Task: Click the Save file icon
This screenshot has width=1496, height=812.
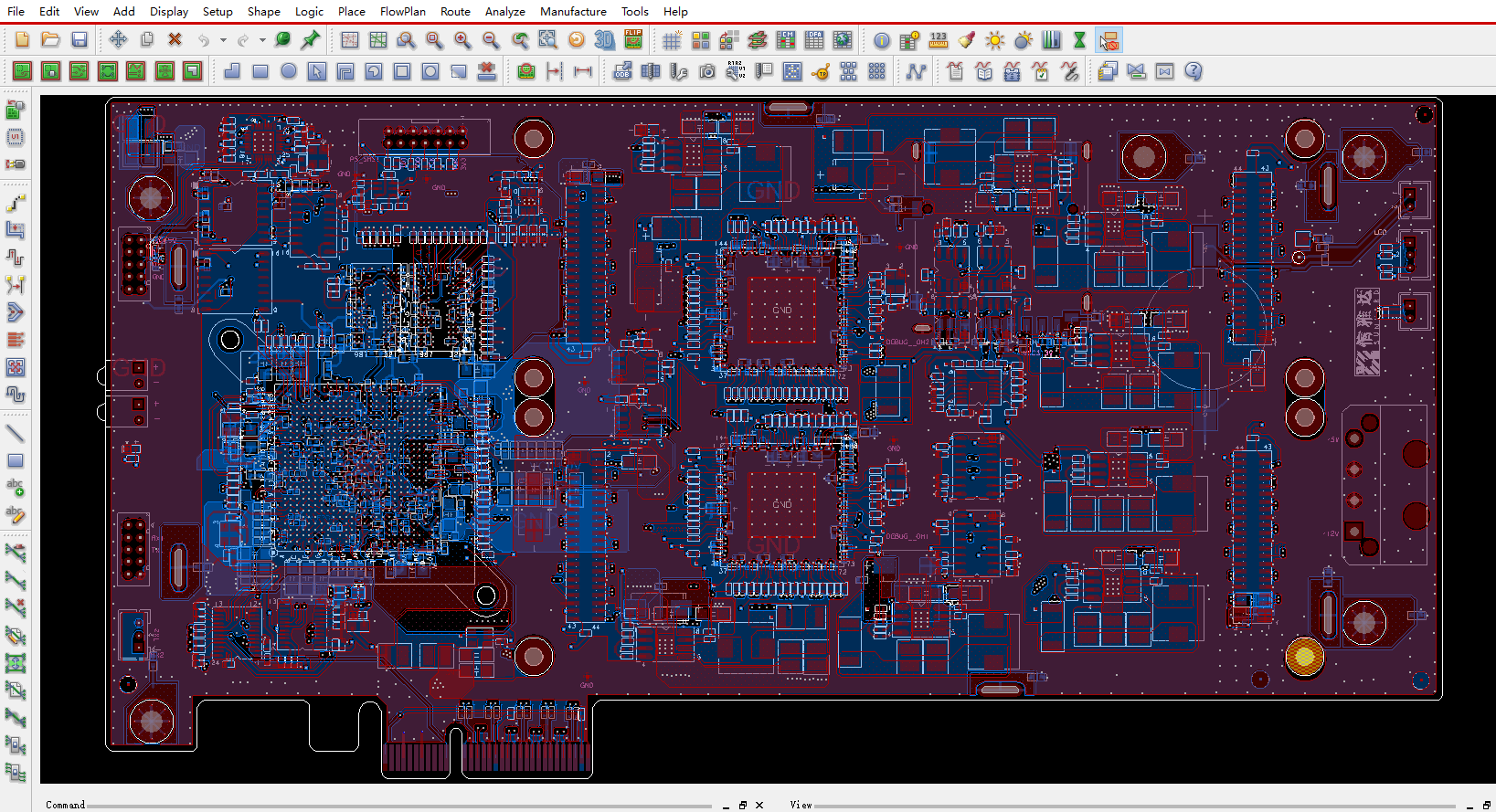Action: [80, 40]
